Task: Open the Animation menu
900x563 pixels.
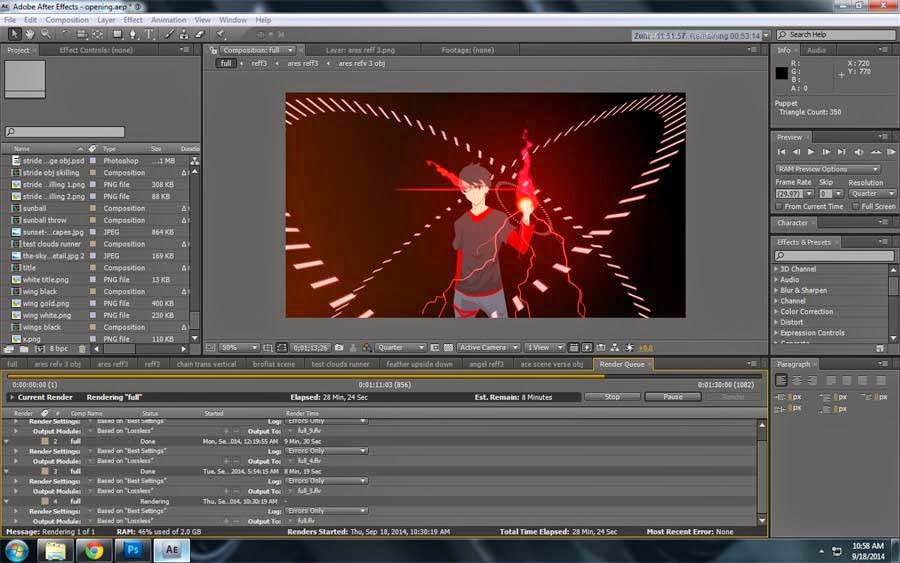Action: tap(168, 20)
